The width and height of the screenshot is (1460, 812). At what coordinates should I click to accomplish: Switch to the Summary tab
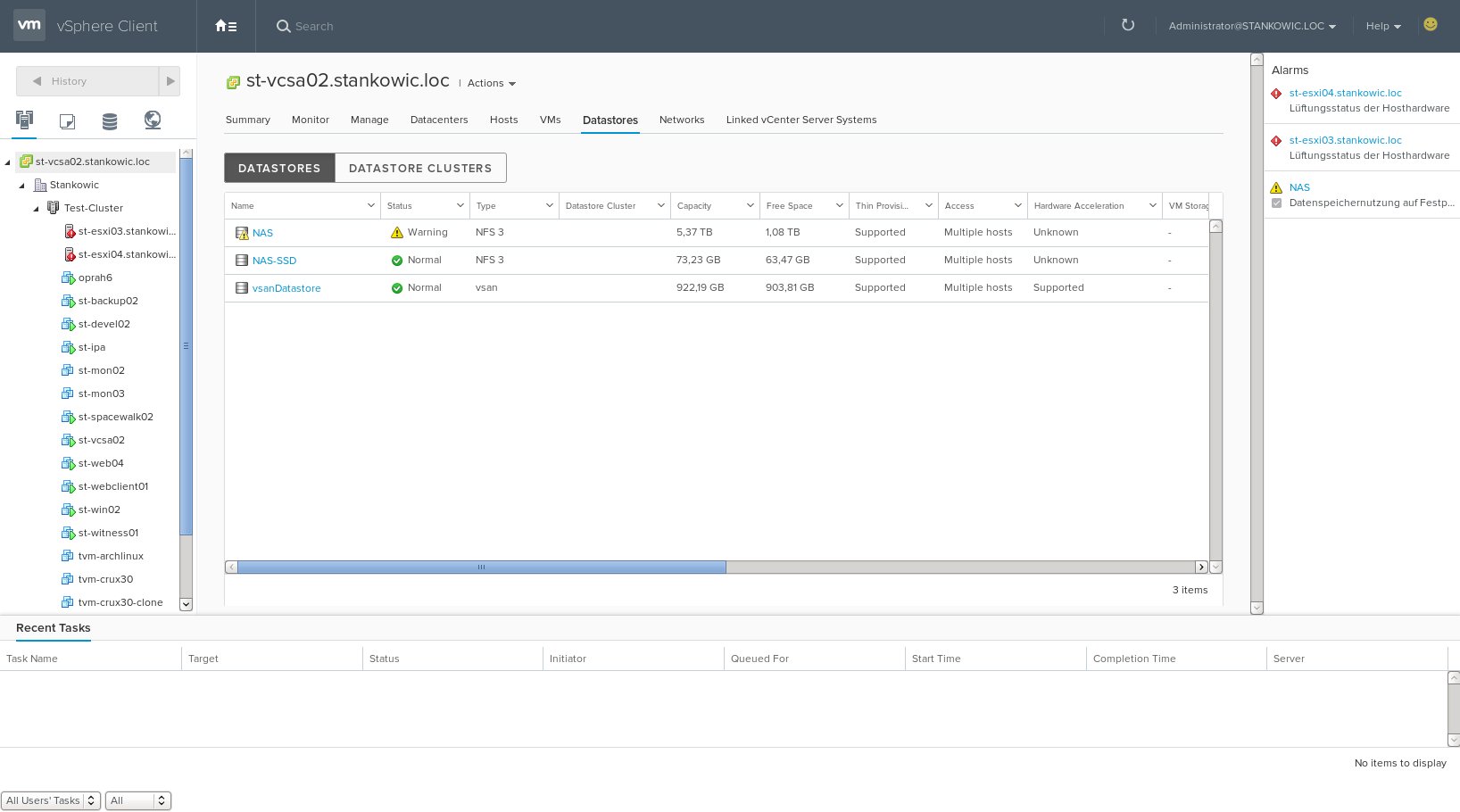[x=248, y=120]
